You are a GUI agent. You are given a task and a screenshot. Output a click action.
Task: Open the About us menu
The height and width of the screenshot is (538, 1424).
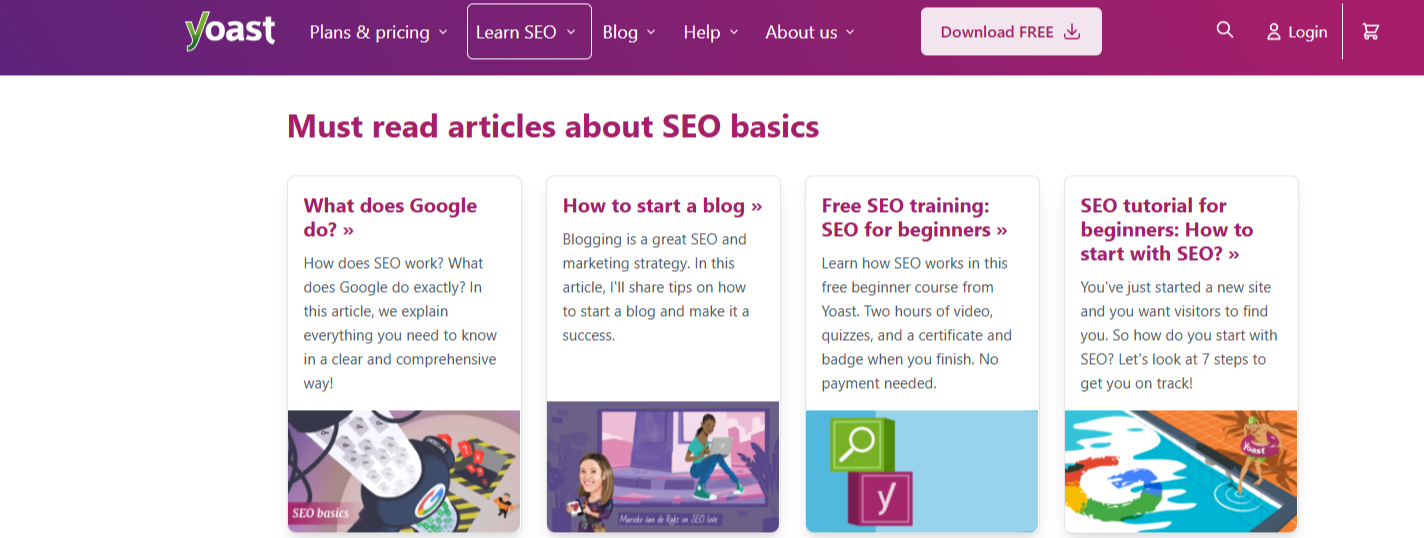pos(810,32)
